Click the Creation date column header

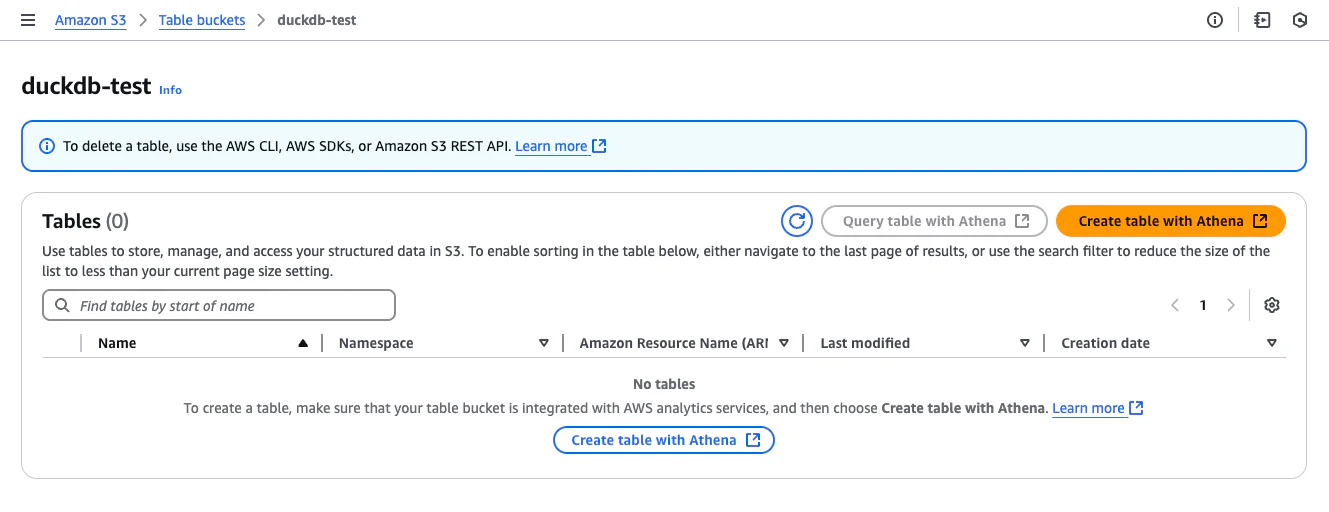coord(1105,343)
